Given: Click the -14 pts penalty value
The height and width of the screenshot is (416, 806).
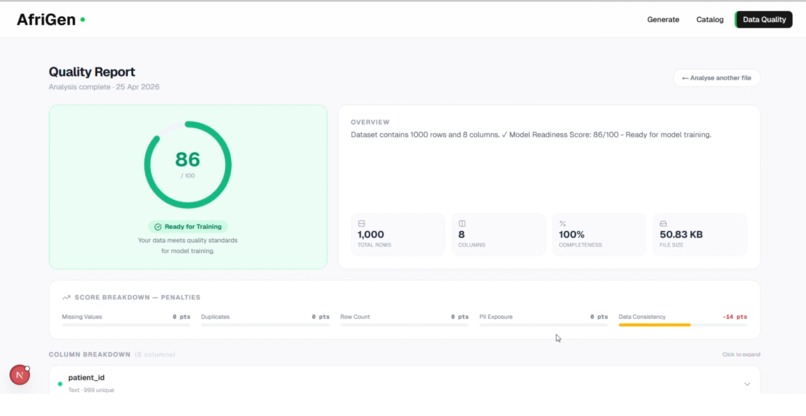Looking at the screenshot, I should (735, 317).
